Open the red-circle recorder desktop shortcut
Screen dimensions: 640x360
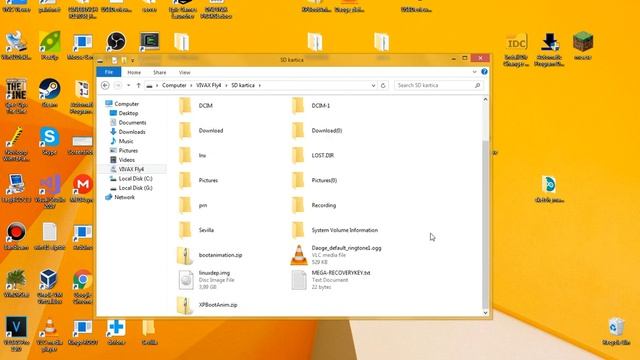point(16,232)
